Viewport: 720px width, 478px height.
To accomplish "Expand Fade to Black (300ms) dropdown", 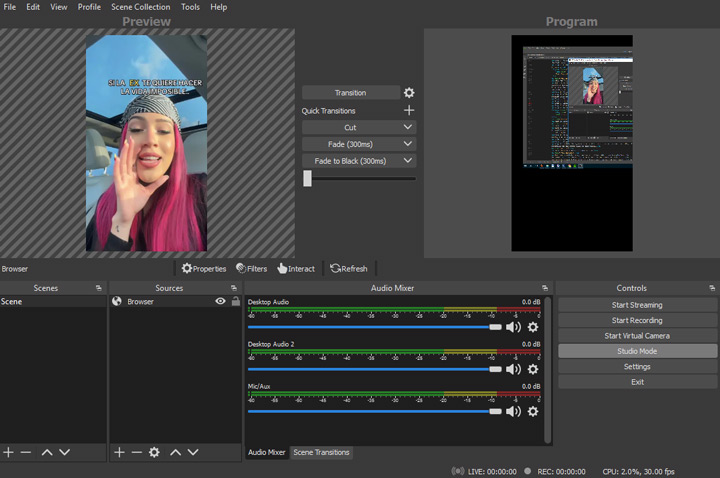I will (408, 161).
